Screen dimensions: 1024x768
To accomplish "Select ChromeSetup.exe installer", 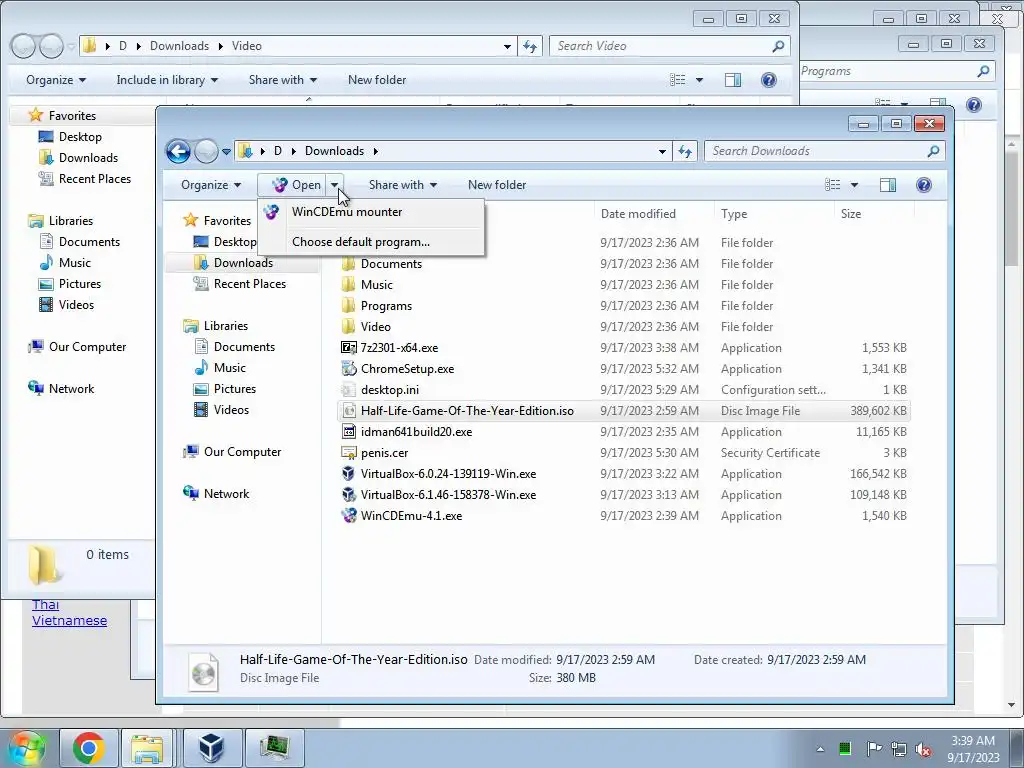I will coord(407,368).
